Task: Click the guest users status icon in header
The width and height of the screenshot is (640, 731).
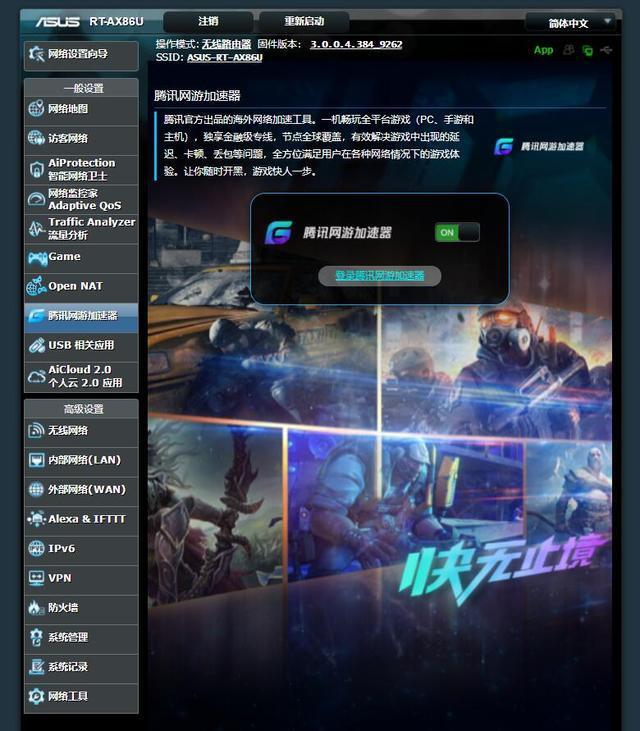Action: 569,50
